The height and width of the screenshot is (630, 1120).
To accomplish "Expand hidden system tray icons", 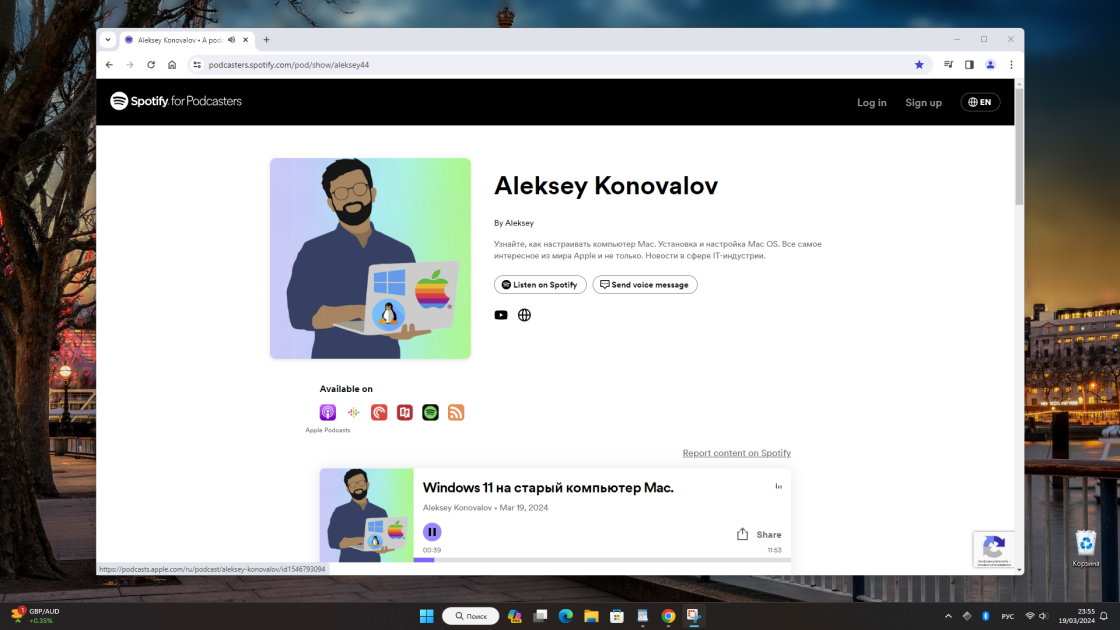I will tap(948, 616).
